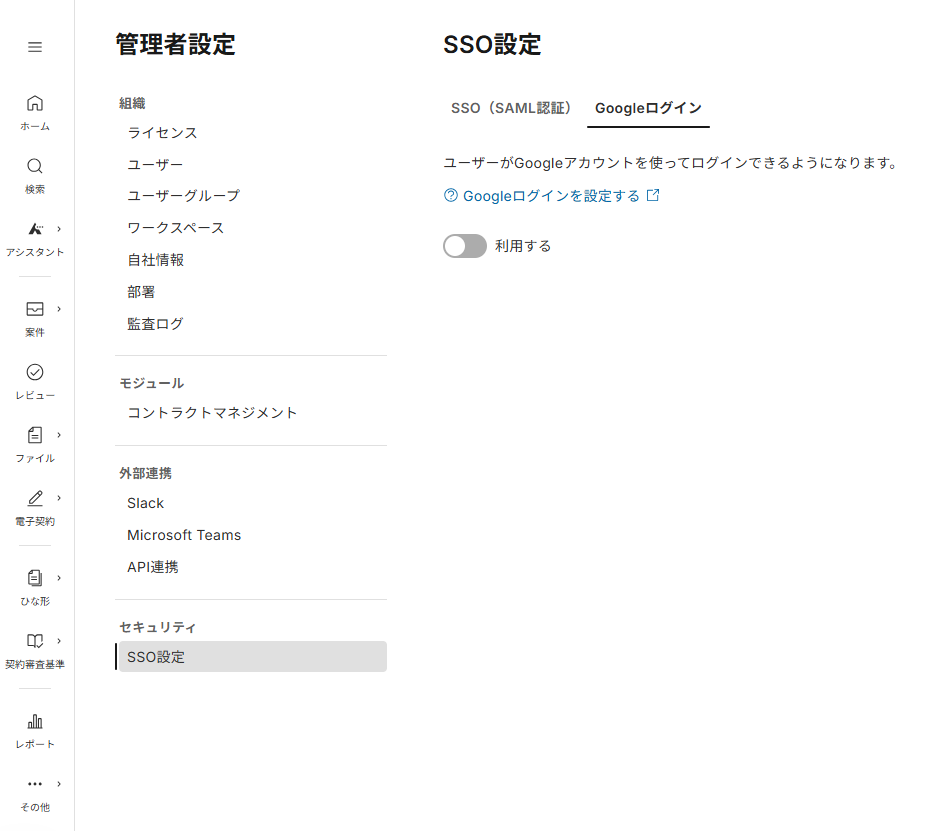
Task: Select Microsoft Teams integration item
Action: 184,535
